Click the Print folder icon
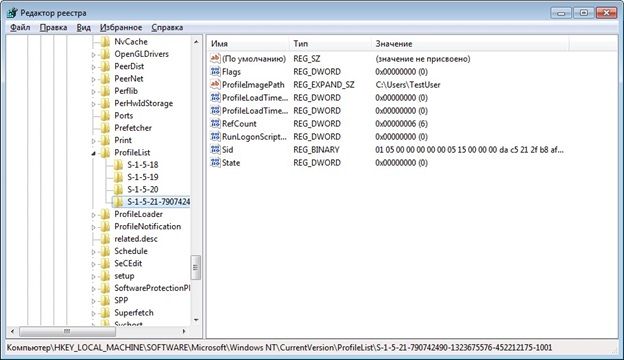Viewport: 624px width, 360px height. coord(105,140)
